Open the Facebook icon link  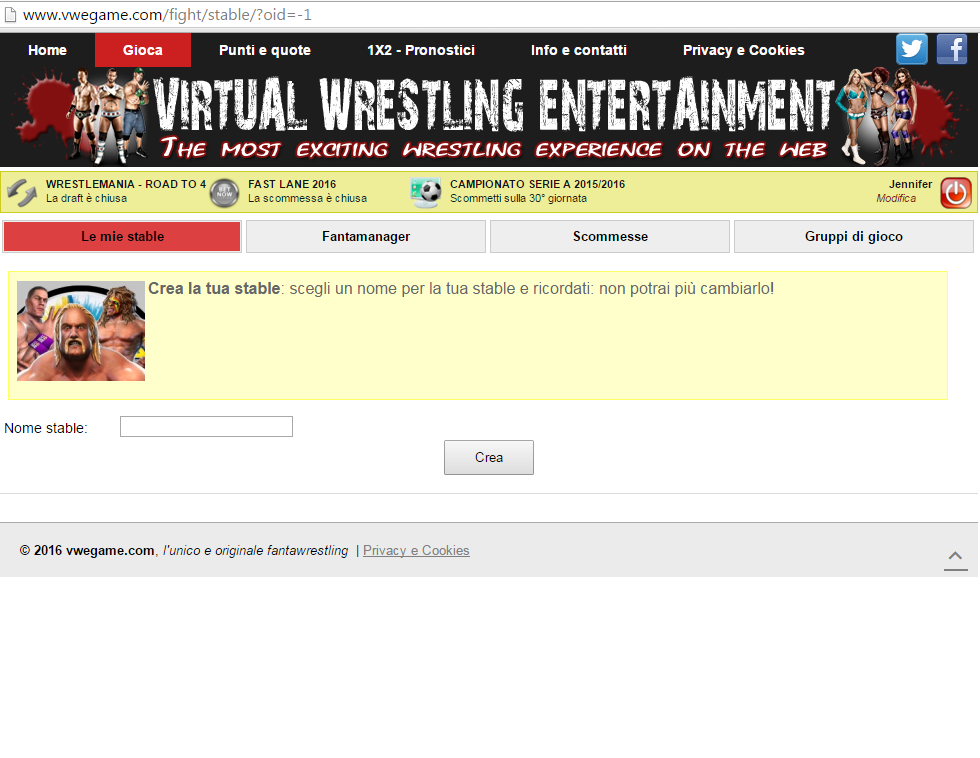click(x=952, y=49)
